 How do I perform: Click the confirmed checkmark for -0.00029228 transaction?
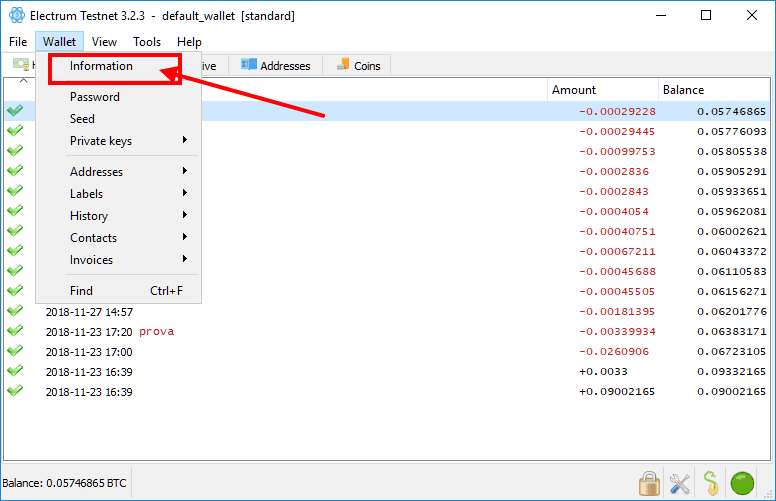[x=15, y=110]
